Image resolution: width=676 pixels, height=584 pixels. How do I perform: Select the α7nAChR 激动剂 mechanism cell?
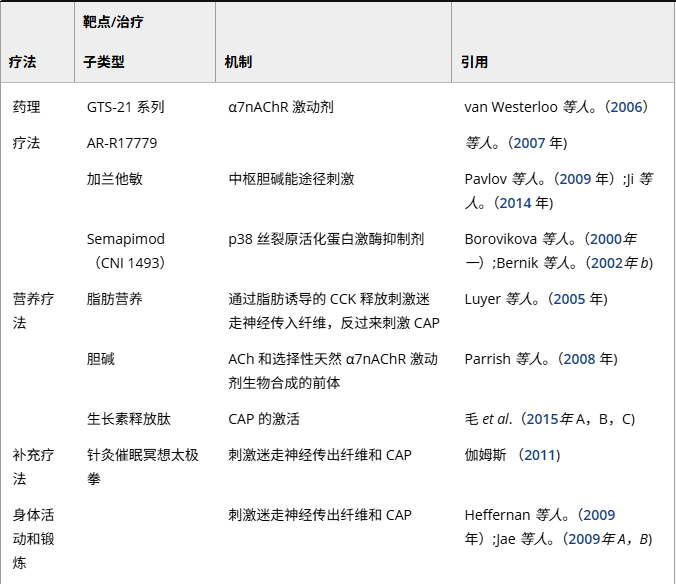tap(281, 107)
